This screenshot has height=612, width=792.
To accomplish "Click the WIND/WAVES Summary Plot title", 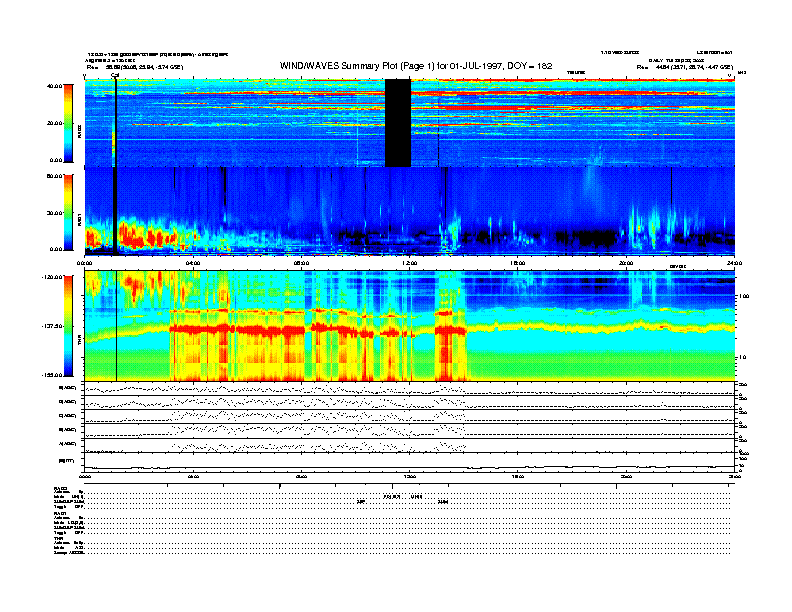I will 416,66.
